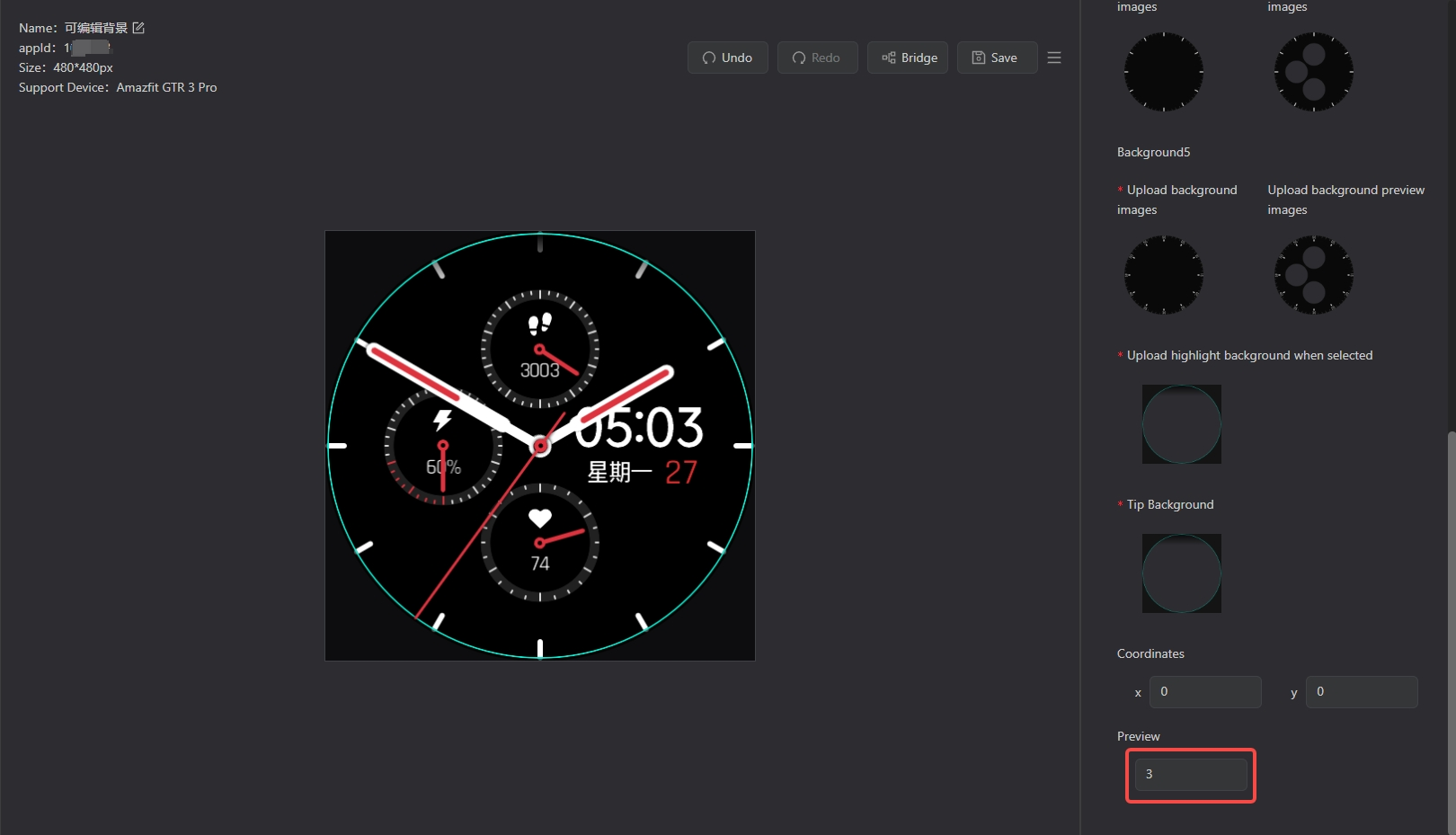Screen dimensions: 1456x835
Task: Select Background5 background preview image thumbnail
Action: click(x=1313, y=275)
